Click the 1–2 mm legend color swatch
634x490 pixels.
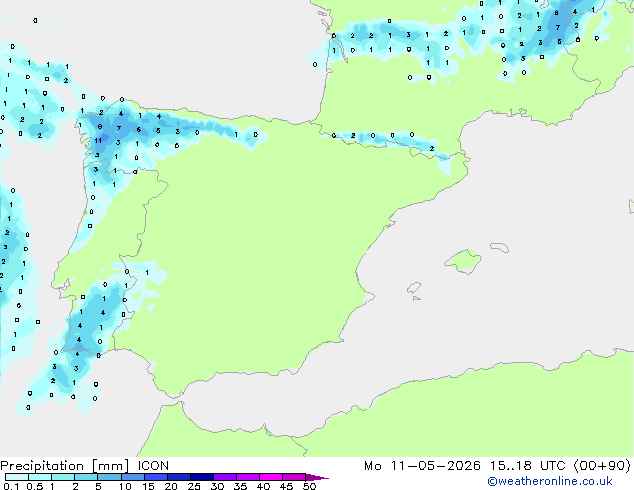point(63,477)
